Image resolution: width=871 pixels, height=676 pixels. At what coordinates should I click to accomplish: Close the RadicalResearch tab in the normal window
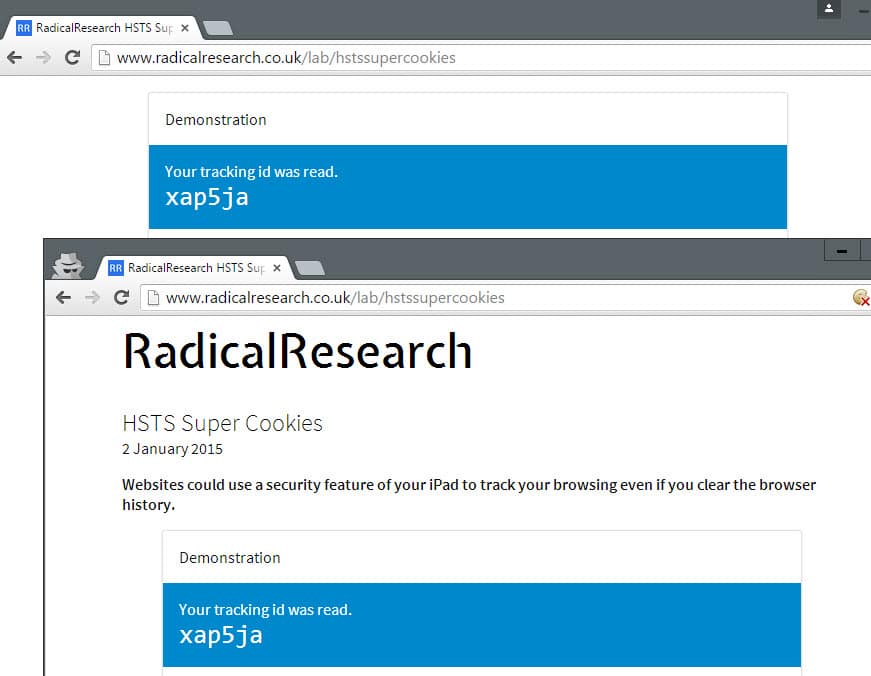(185, 28)
